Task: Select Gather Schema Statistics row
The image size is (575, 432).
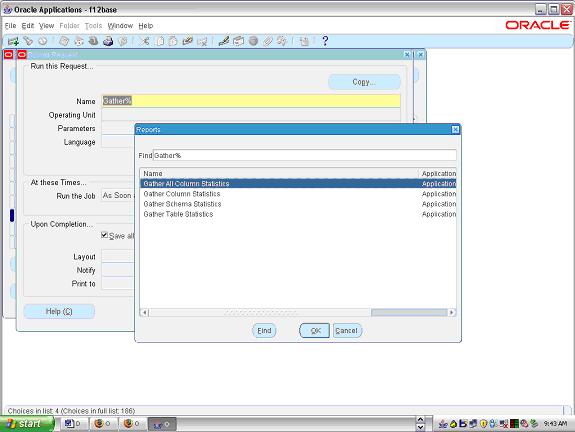Action: click(x=298, y=204)
